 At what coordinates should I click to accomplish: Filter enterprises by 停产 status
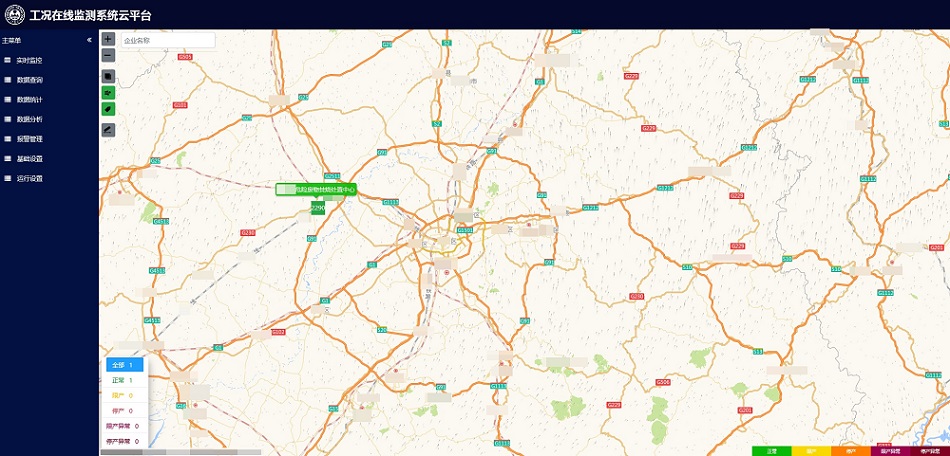pos(125,411)
